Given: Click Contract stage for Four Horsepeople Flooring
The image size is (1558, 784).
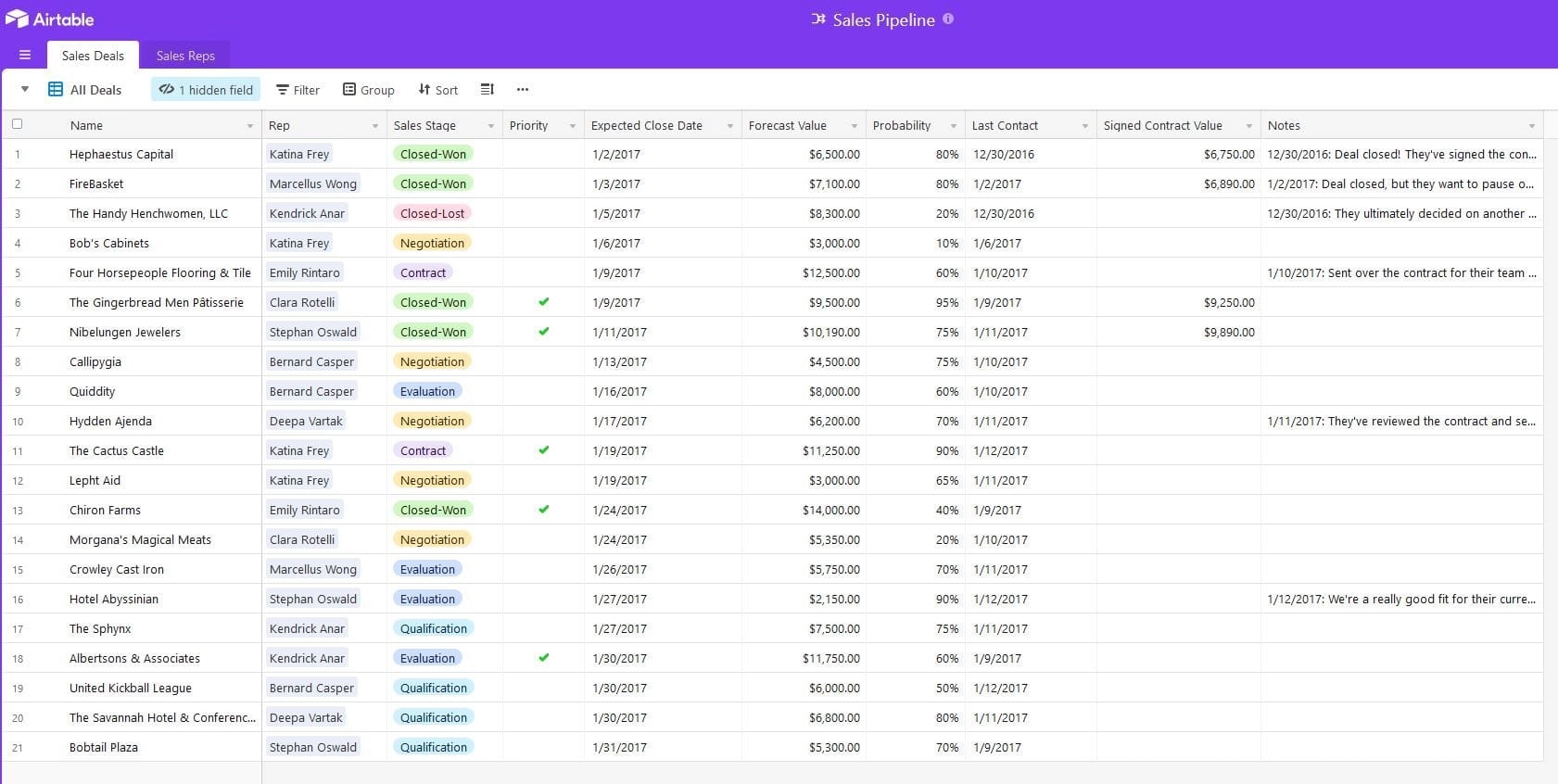Looking at the screenshot, I should pos(424,272).
